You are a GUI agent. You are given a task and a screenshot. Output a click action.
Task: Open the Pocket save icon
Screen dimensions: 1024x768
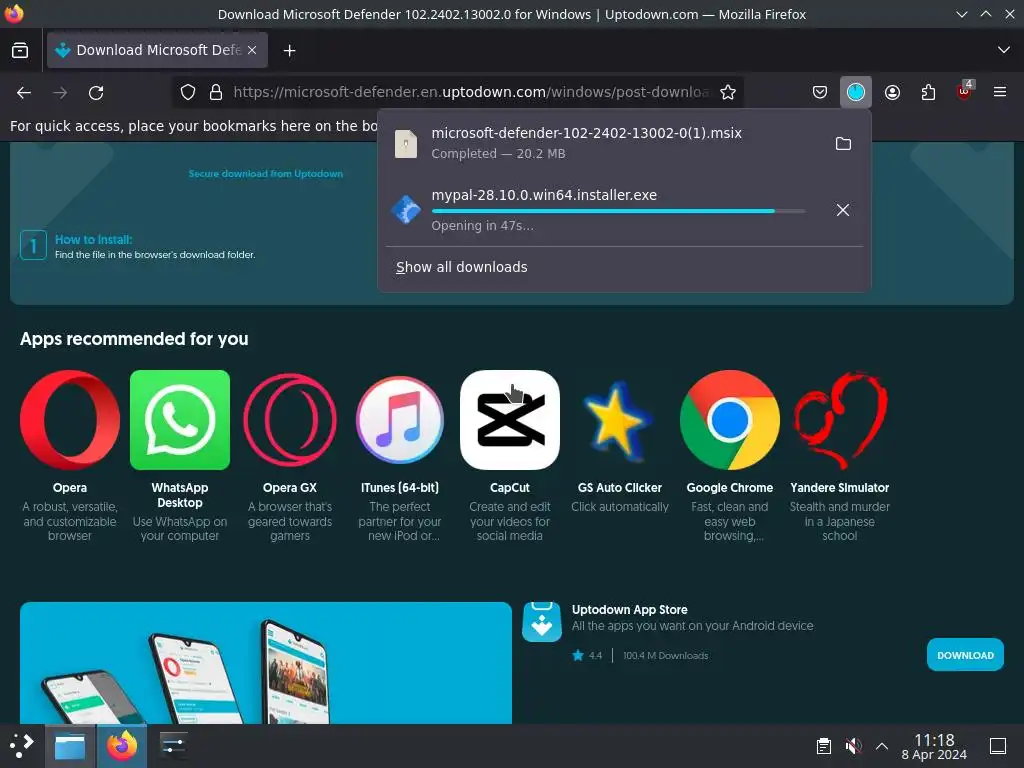[x=820, y=92]
